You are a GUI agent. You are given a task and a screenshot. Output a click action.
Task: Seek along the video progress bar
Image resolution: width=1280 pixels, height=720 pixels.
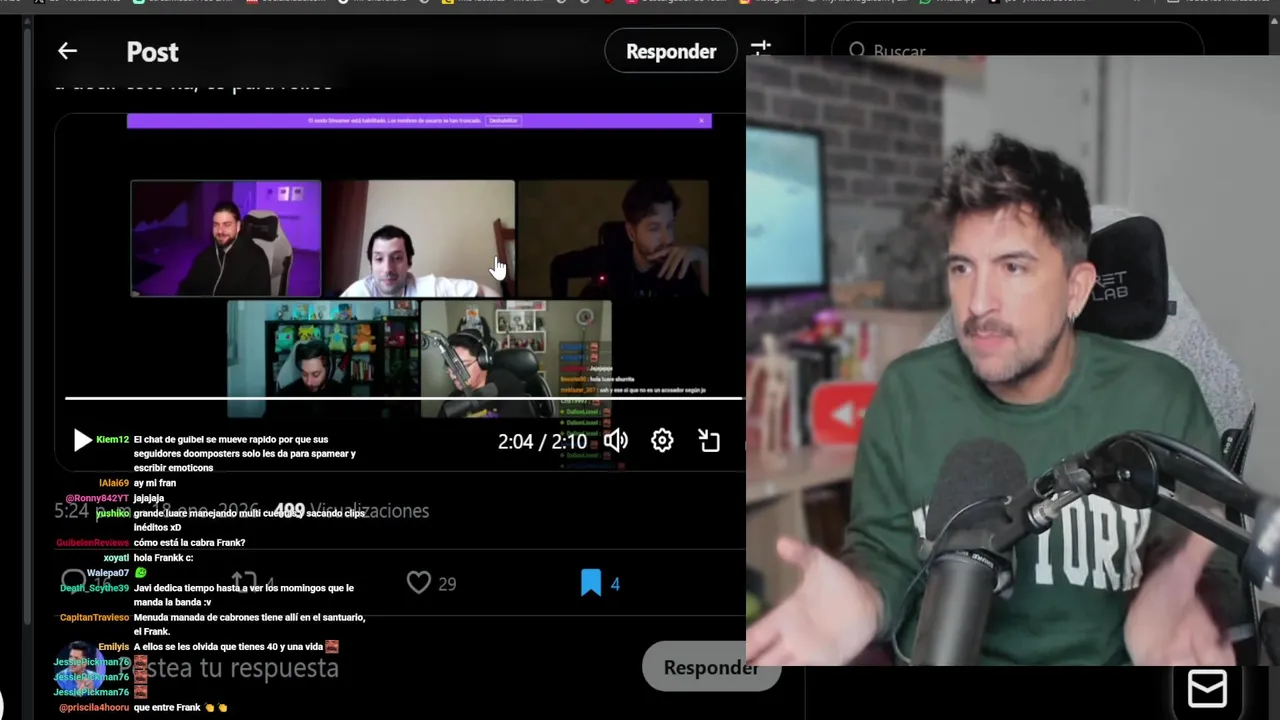click(x=404, y=399)
